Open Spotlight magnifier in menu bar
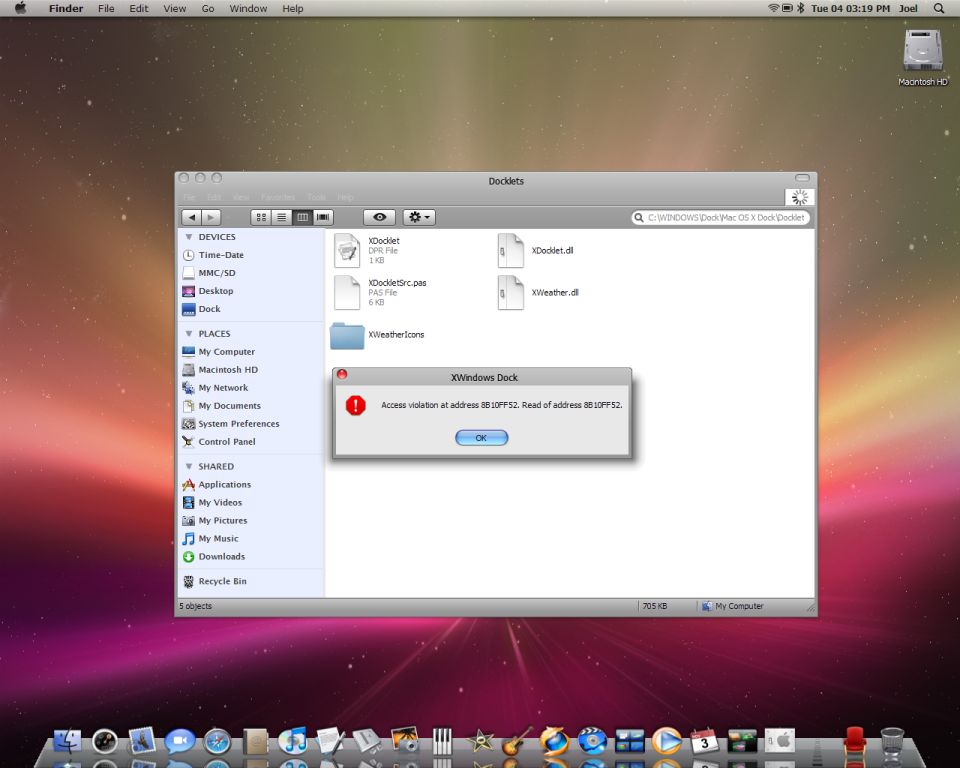960x768 pixels. [x=939, y=9]
